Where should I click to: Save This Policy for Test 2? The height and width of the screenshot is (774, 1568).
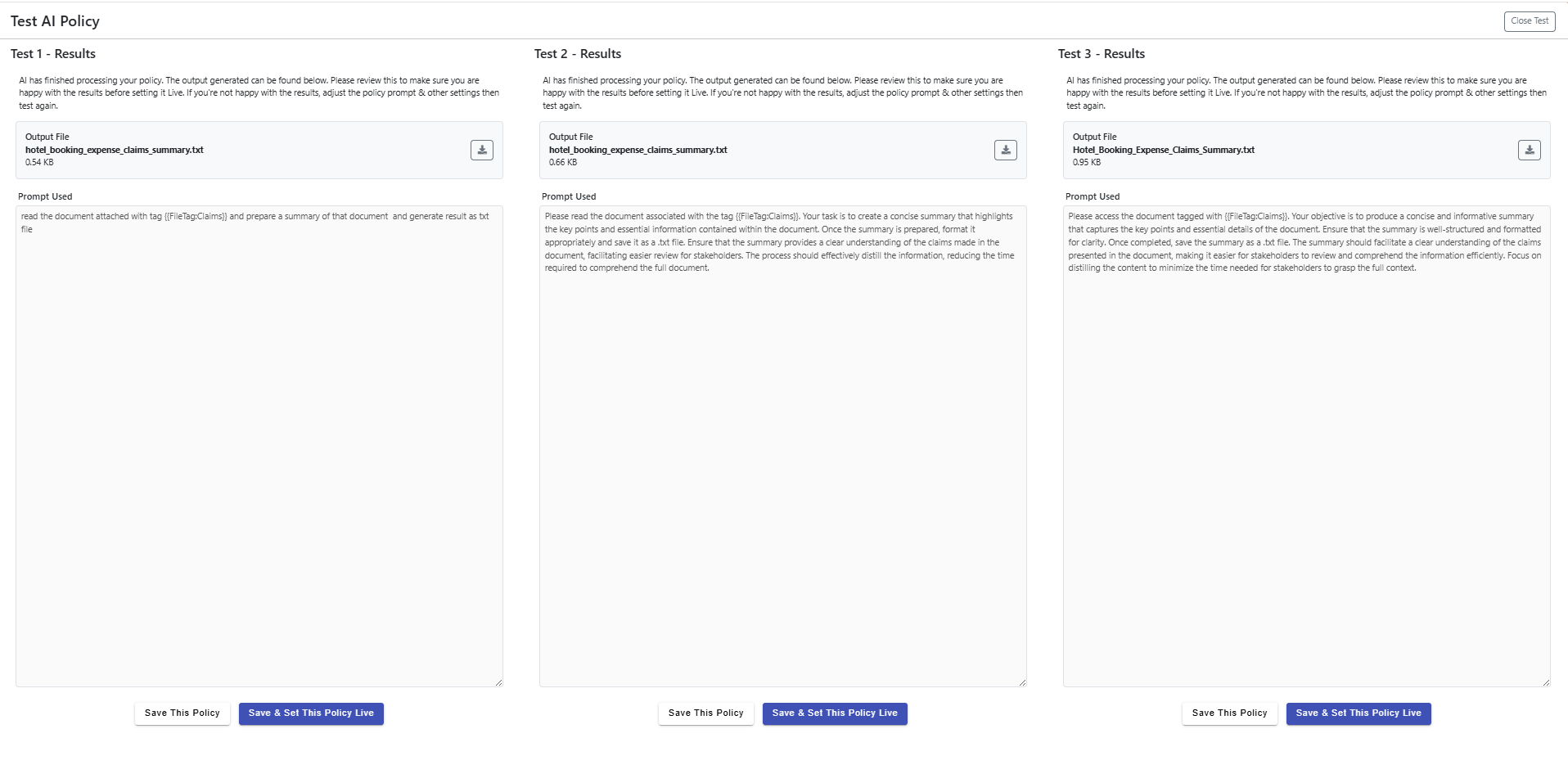pos(706,713)
